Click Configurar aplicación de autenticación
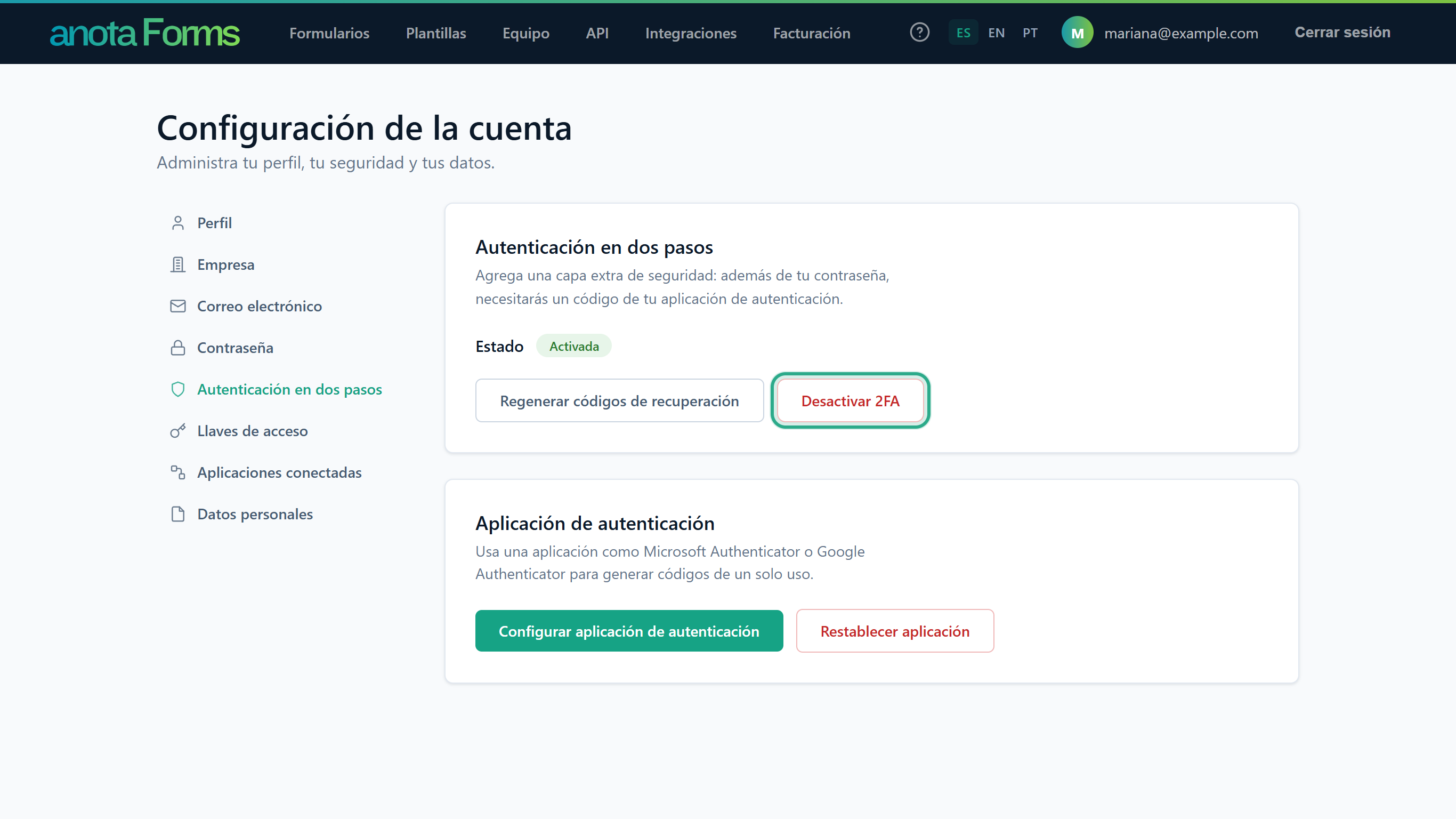The image size is (1456, 819). [629, 631]
